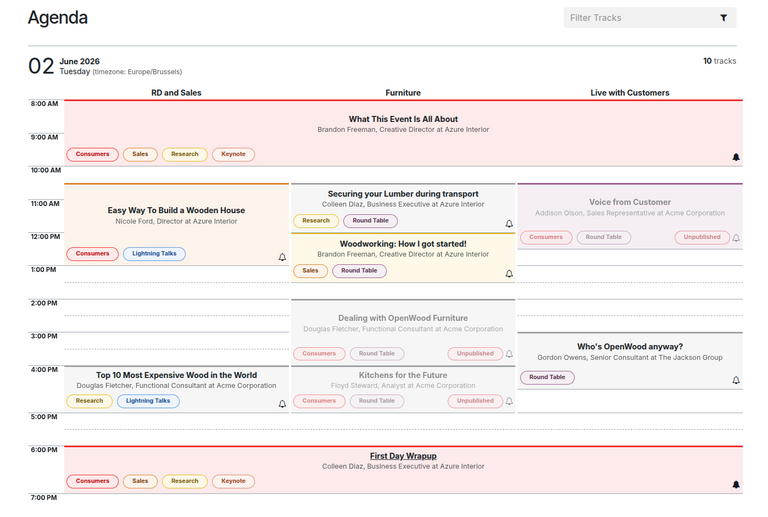Open Easy Way To Build a Wooden House
Screen dimensions: 768x517
(x=176, y=210)
